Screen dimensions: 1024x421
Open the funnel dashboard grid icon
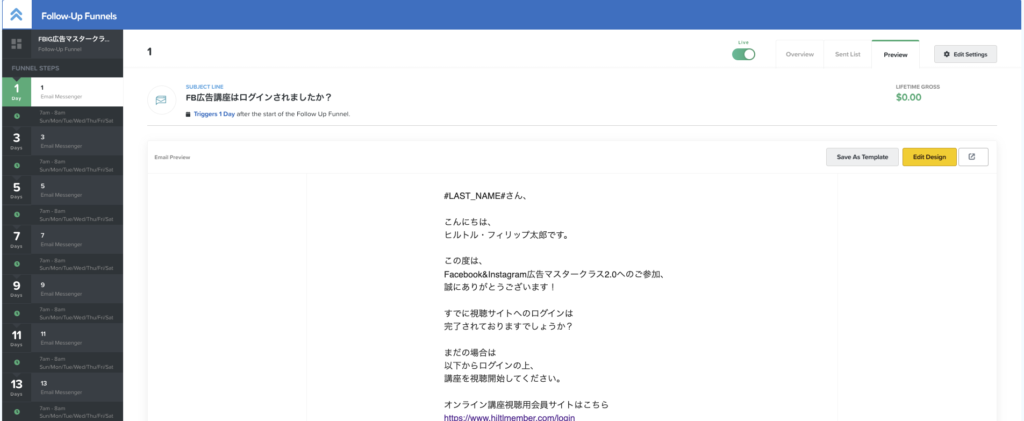(17, 44)
